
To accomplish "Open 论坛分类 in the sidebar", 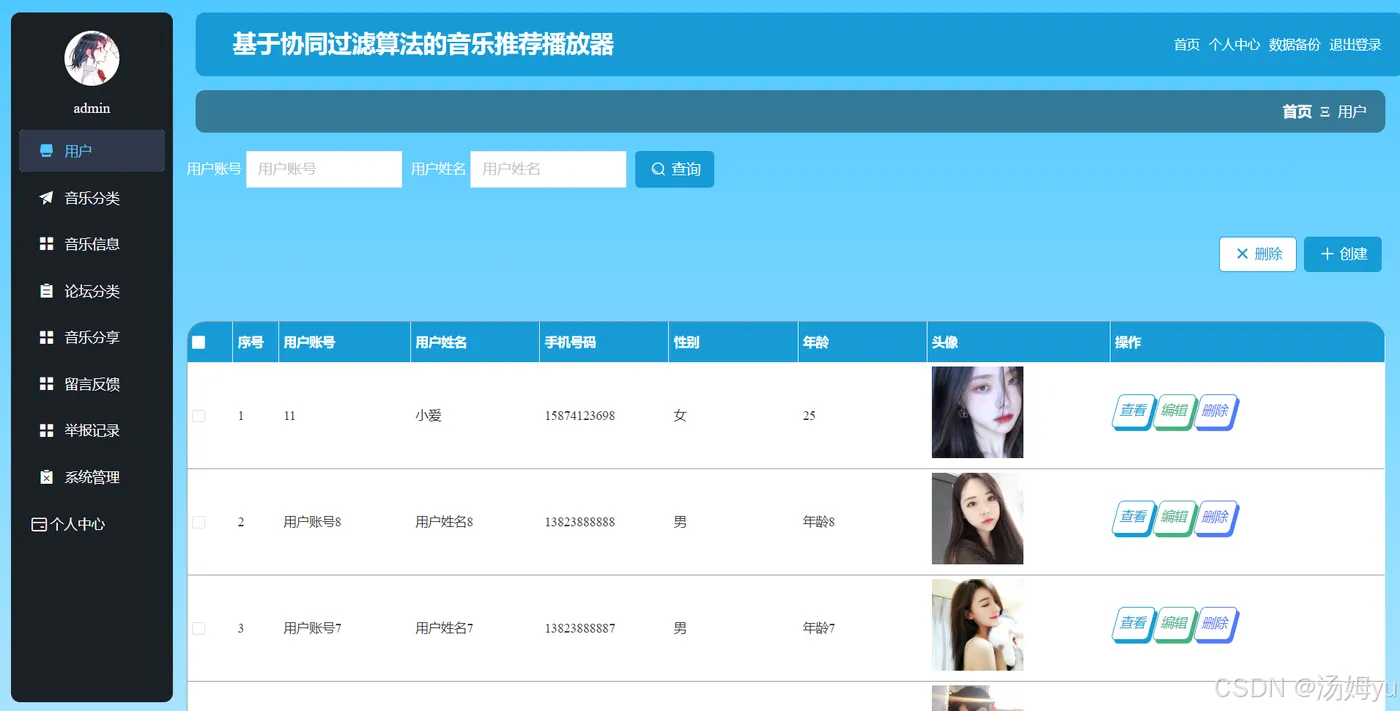I will [92, 291].
